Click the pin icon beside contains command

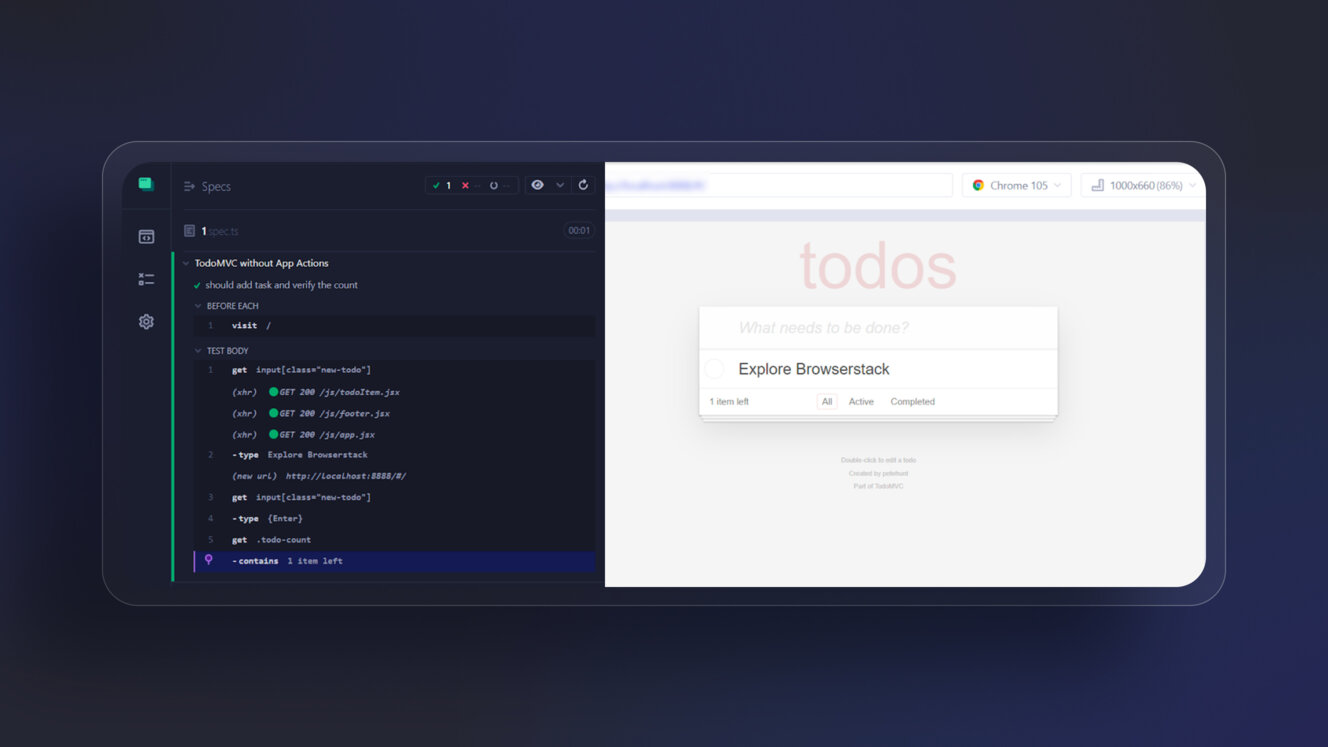(x=209, y=560)
